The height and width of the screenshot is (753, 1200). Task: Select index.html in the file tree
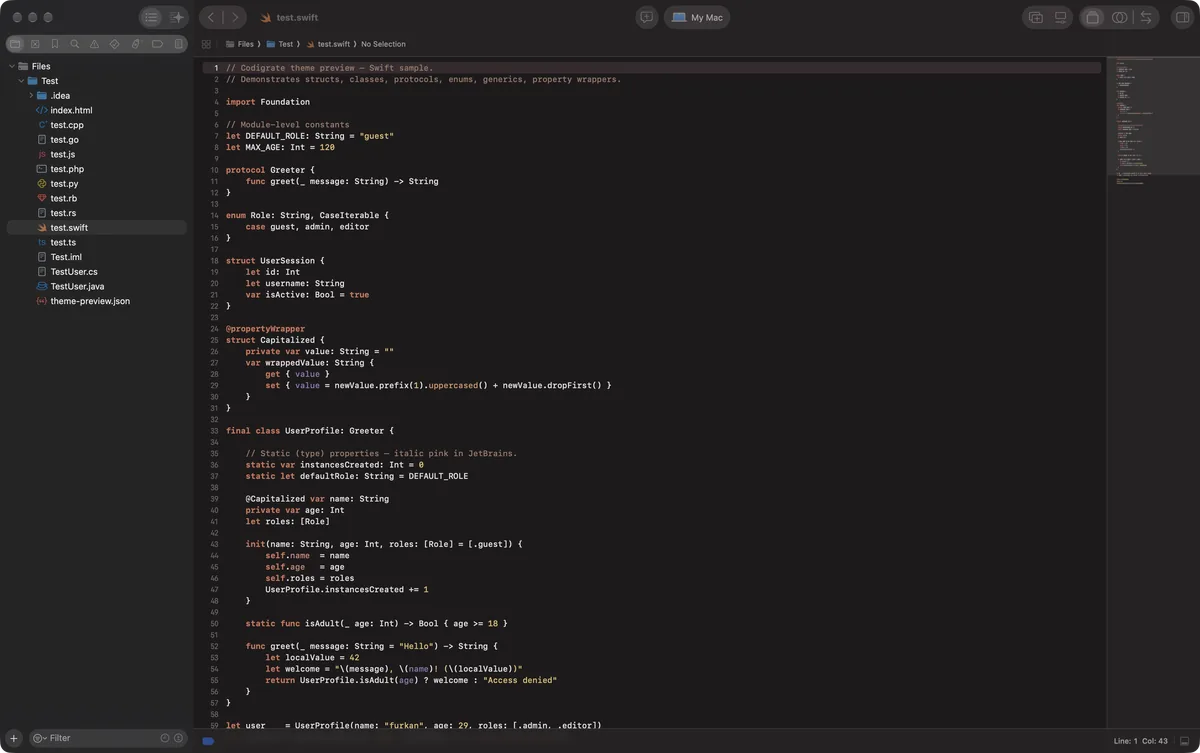click(x=96, y=110)
